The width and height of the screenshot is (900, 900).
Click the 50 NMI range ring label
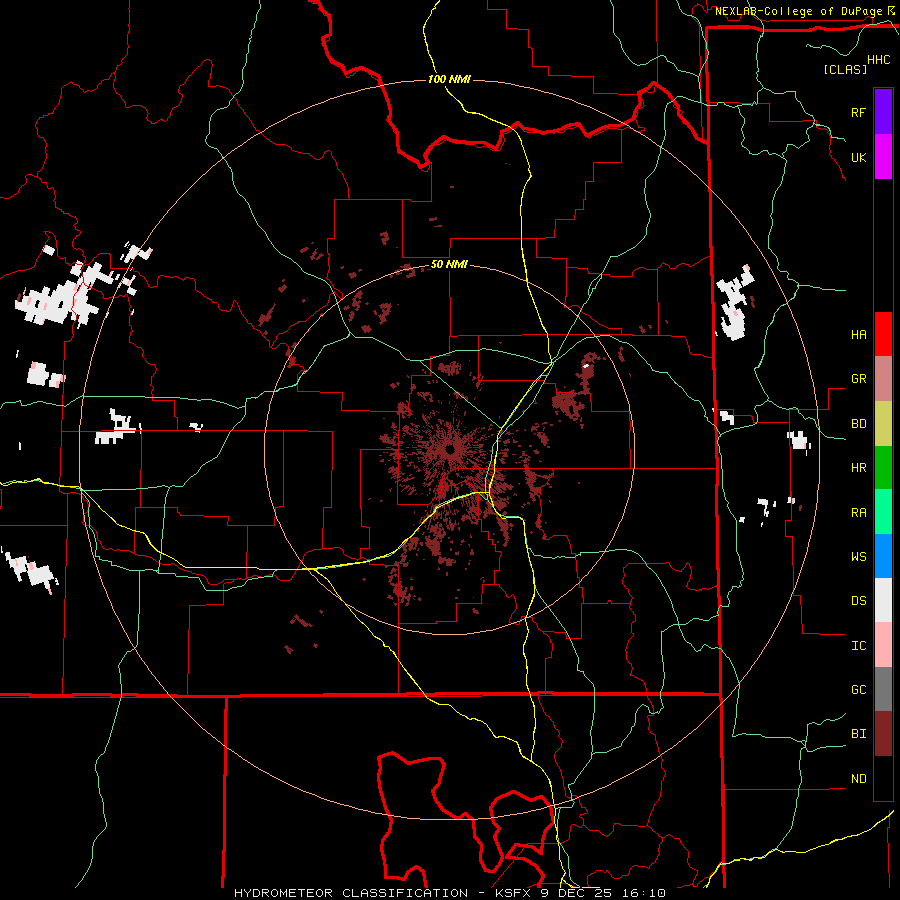(449, 265)
